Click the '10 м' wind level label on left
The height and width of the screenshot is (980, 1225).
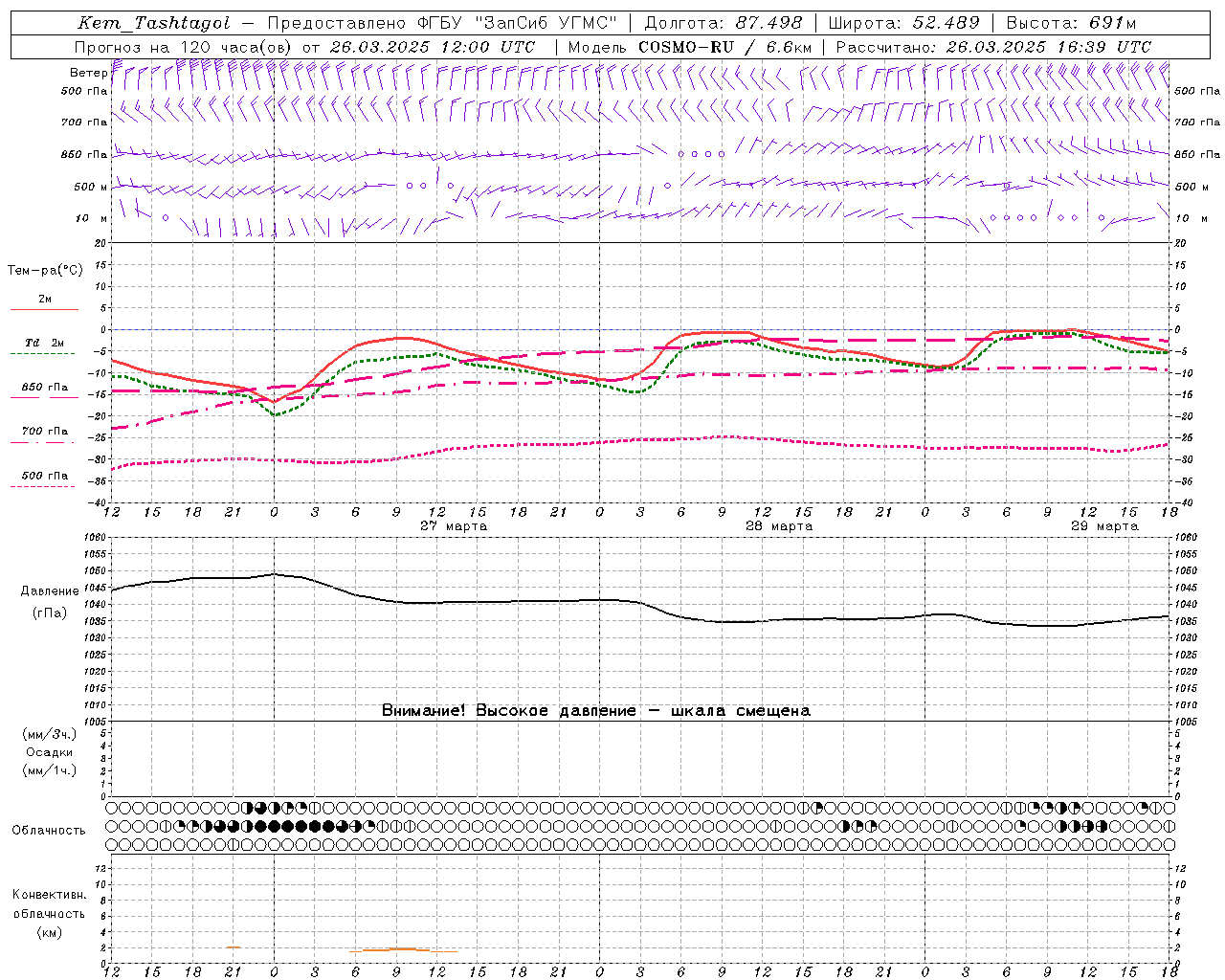click(x=92, y=218)
